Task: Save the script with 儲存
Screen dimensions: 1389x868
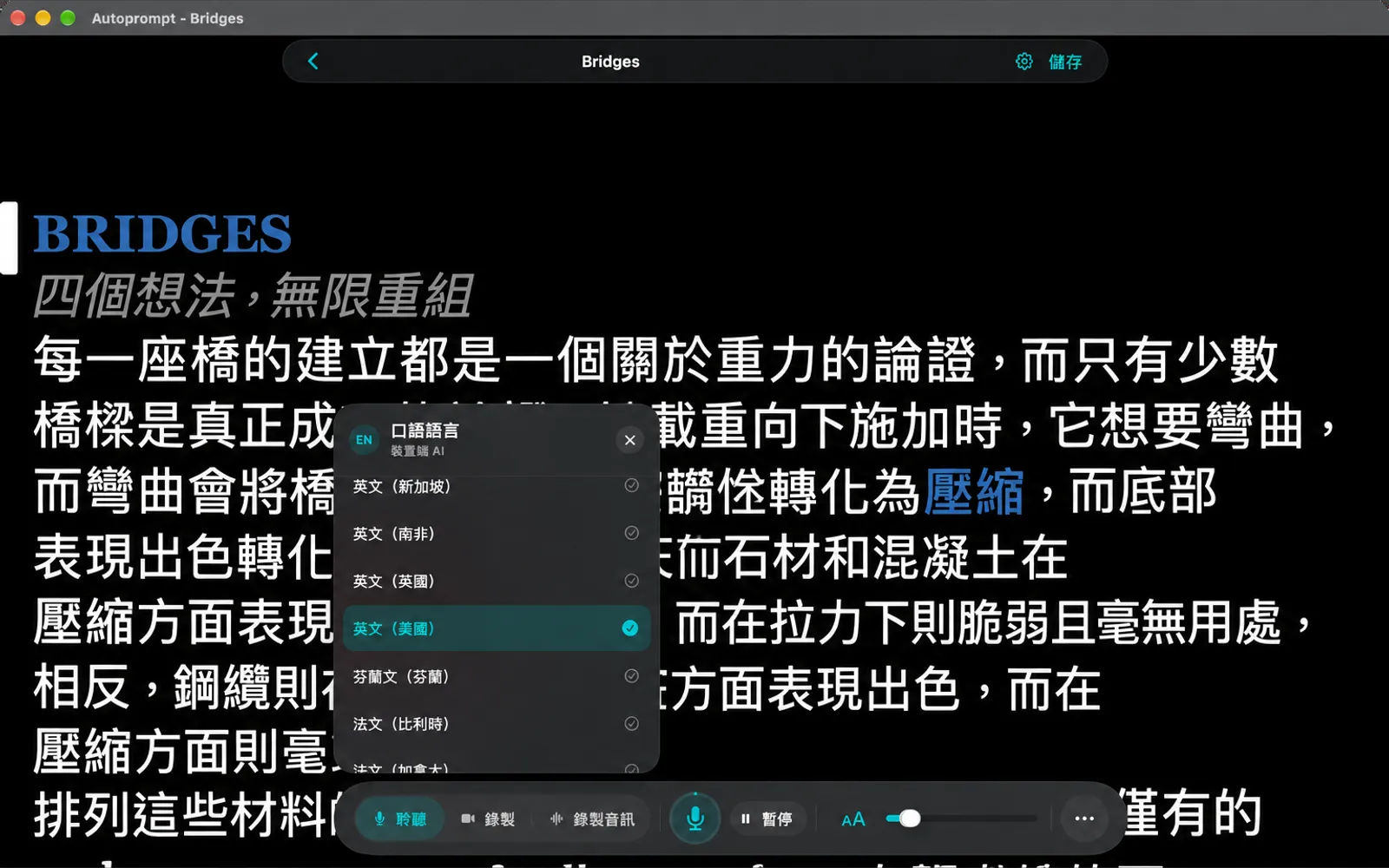Action: point(1065,62)
